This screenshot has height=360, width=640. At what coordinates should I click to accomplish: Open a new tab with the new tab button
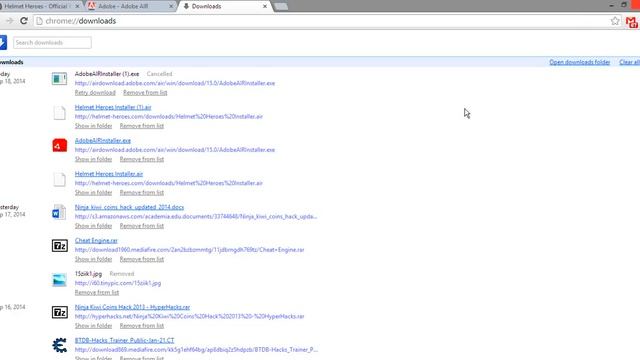tap(281, 7)
